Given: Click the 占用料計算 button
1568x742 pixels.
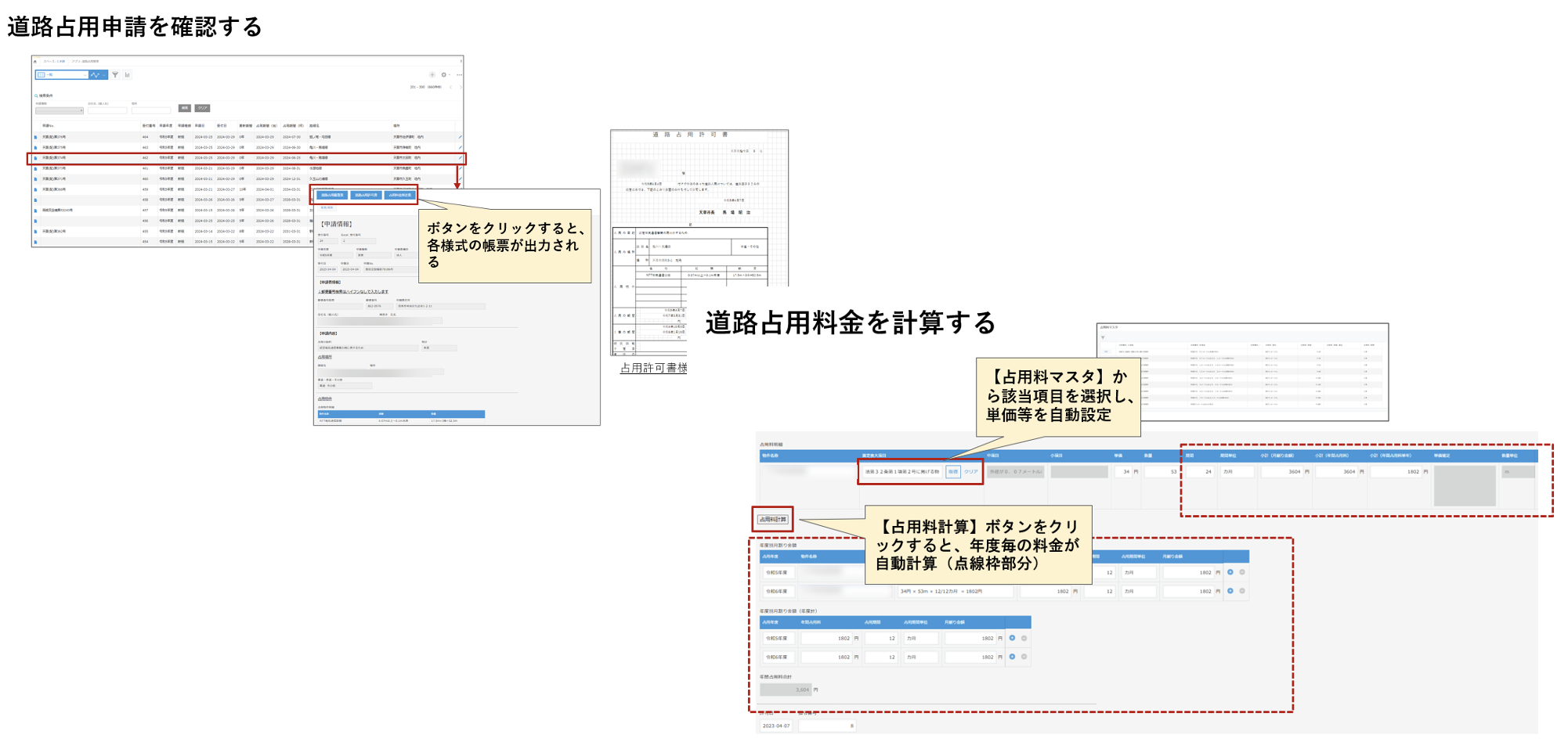Looking at the screenshot, I should [x=772, y=520].
